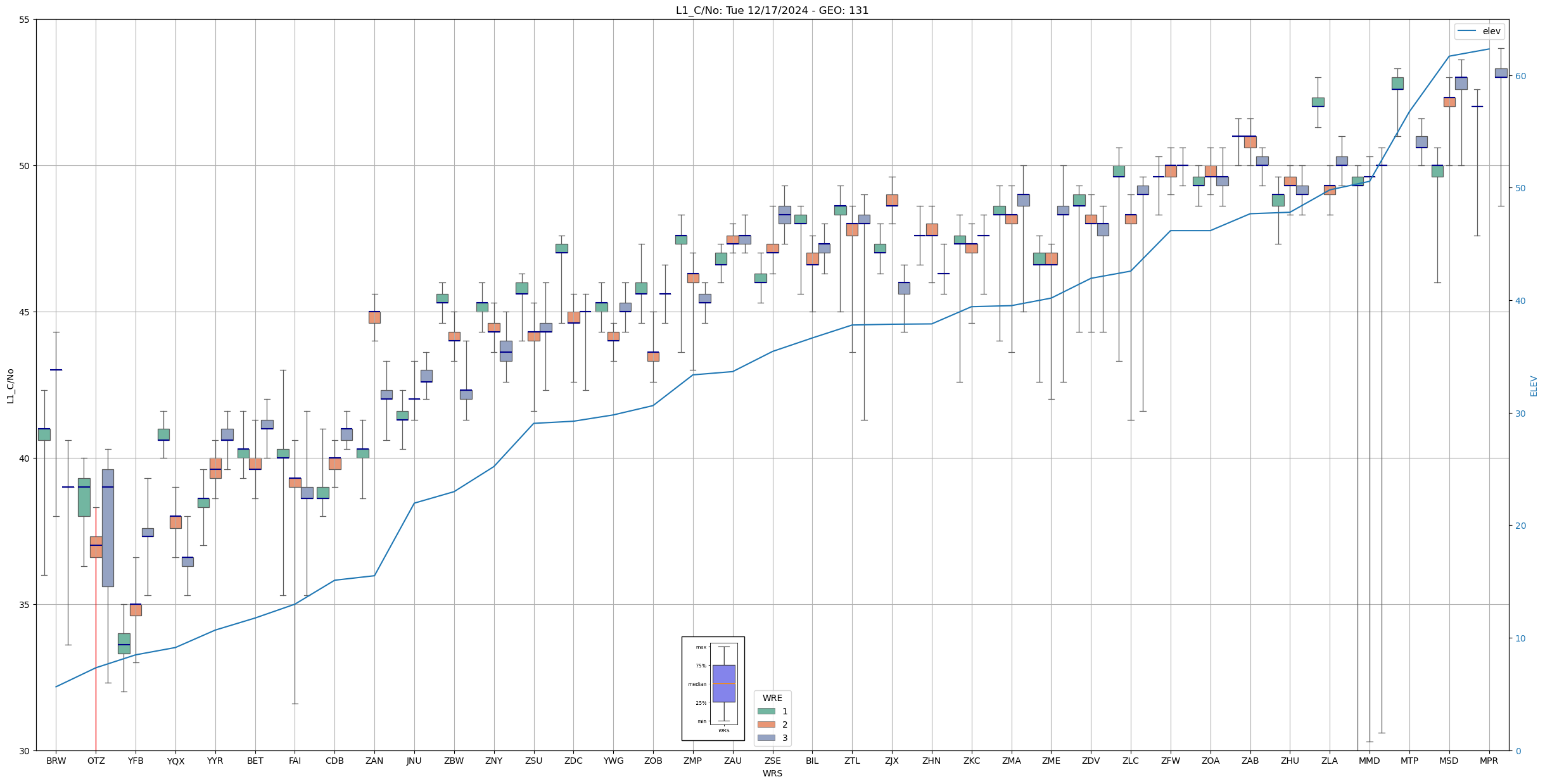1545x784 pixels.
Task: Click the 35 tick on left axis
Action: [24, 604]
